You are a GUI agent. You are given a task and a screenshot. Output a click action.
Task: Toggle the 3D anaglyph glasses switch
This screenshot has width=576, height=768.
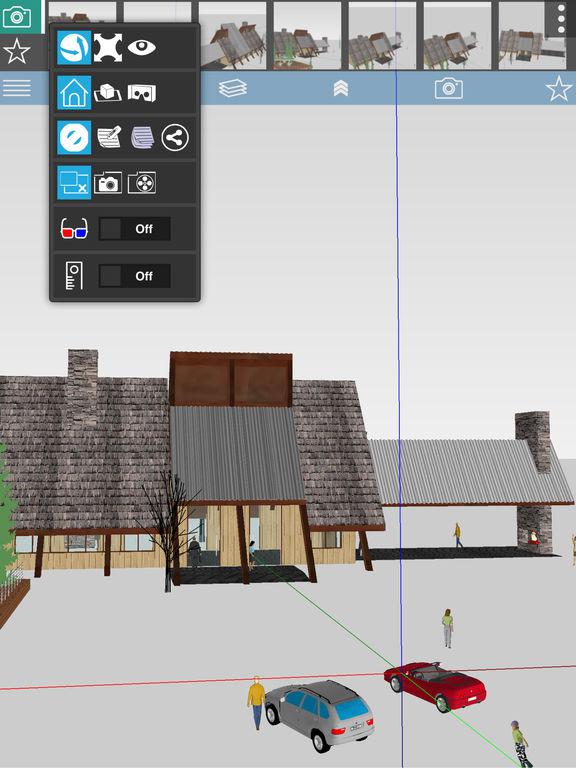click(135, 229)
